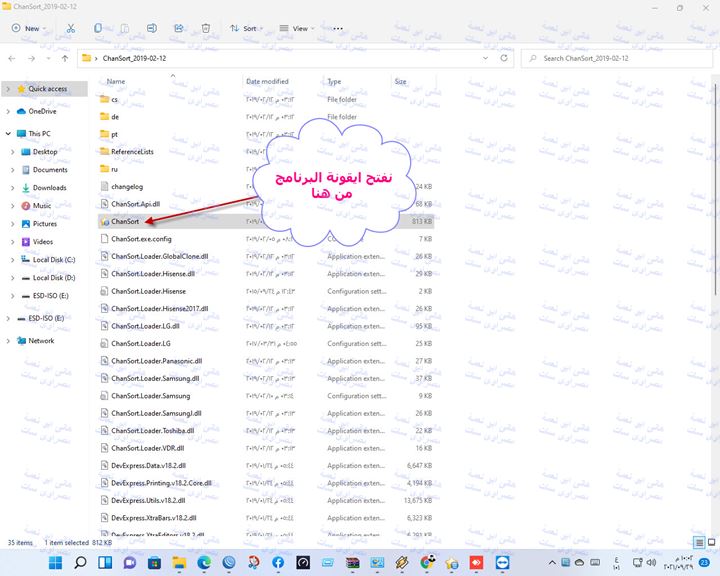Select Pictures in navigation pane
720x576 pixels.
(x=45, y=224)
